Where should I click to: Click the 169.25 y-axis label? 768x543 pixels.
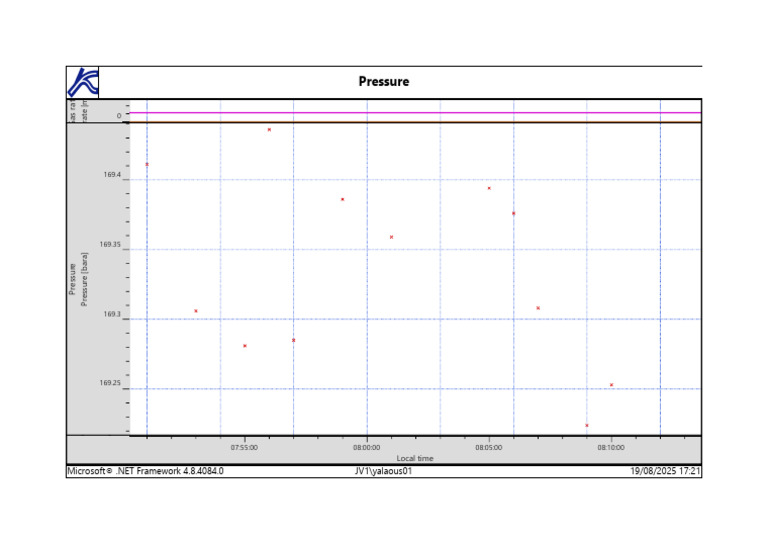pos(110,382)
